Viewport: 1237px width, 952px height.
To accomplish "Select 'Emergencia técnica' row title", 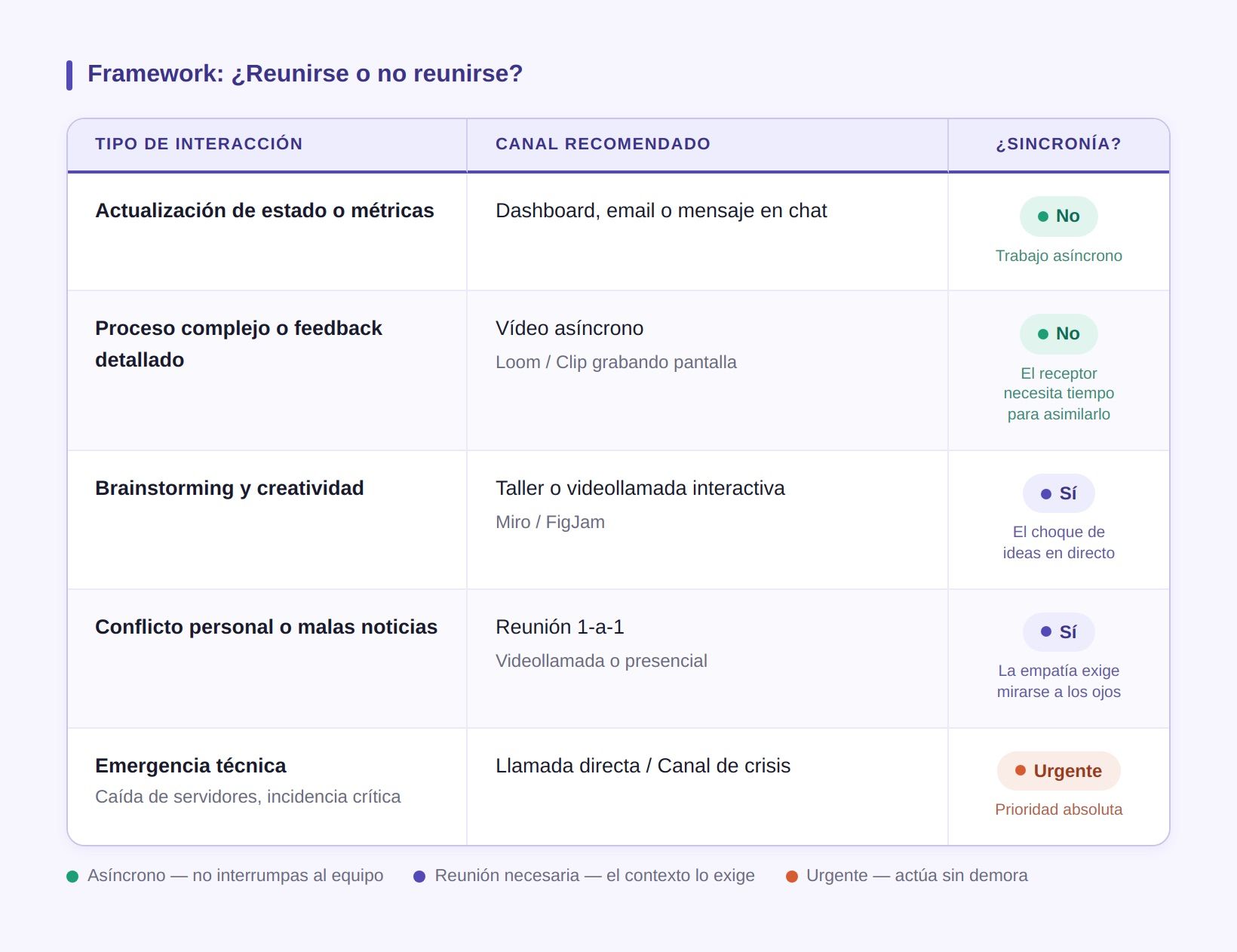I will coord(191,766).
